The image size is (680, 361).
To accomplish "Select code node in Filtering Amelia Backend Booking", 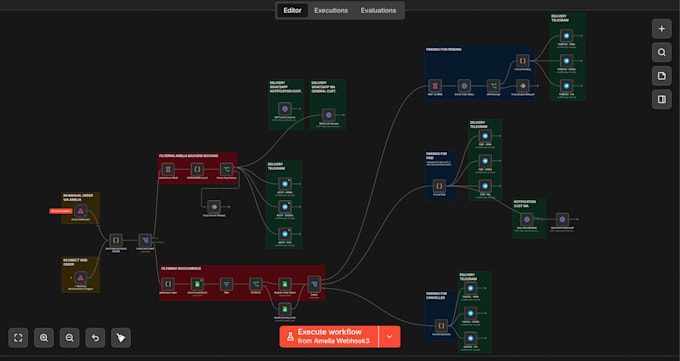I will (197, 169).
